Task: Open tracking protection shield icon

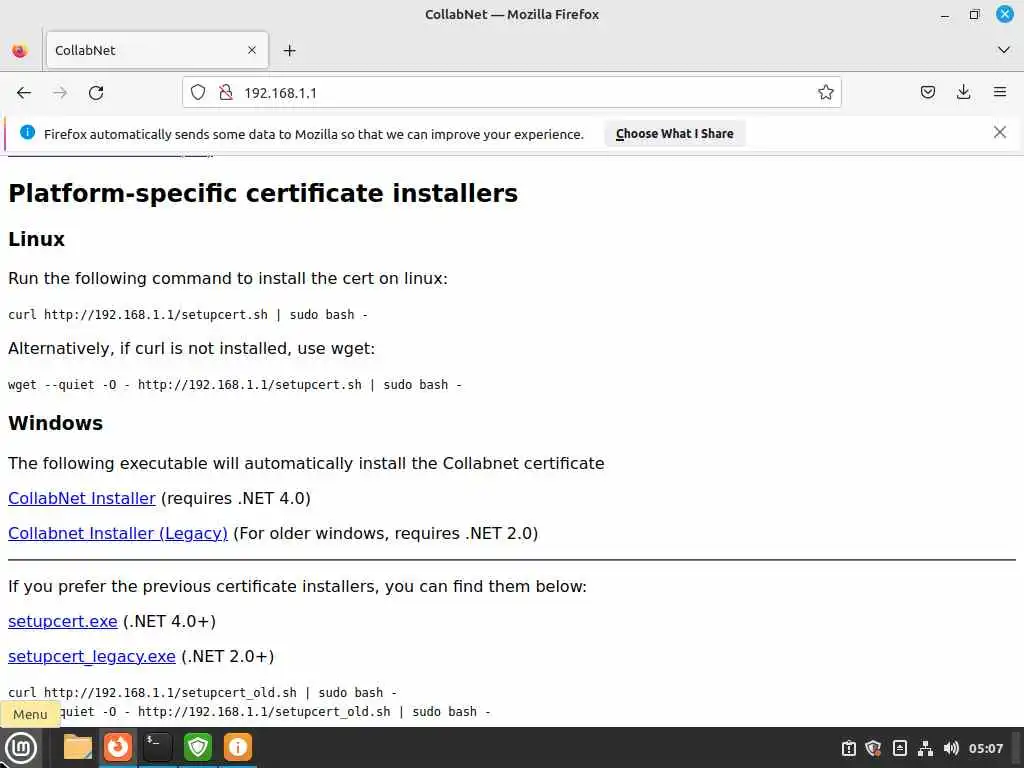Action: pos(198,93)
